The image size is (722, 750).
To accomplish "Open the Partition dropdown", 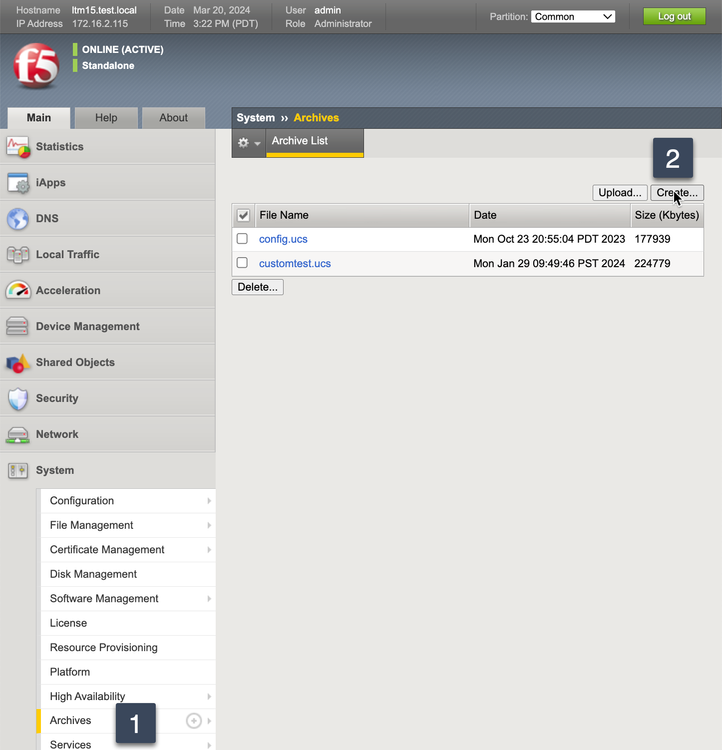I will (573, 17).
